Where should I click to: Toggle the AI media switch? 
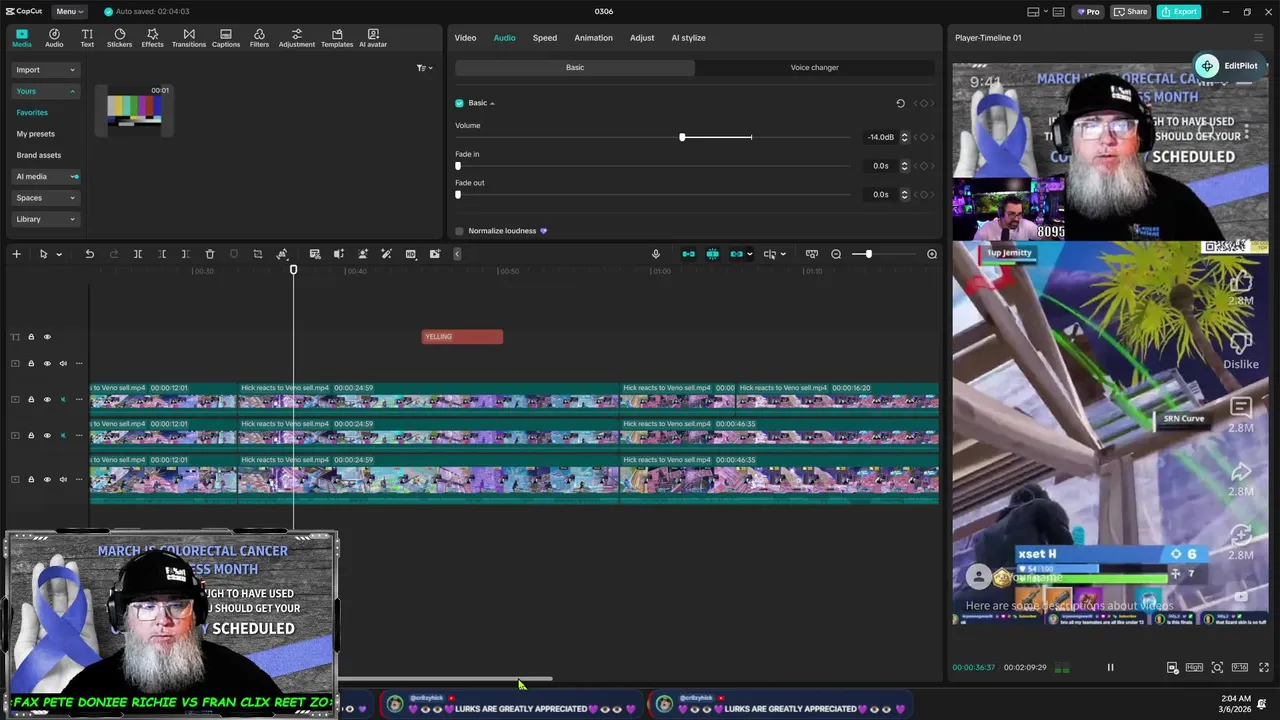74,177
